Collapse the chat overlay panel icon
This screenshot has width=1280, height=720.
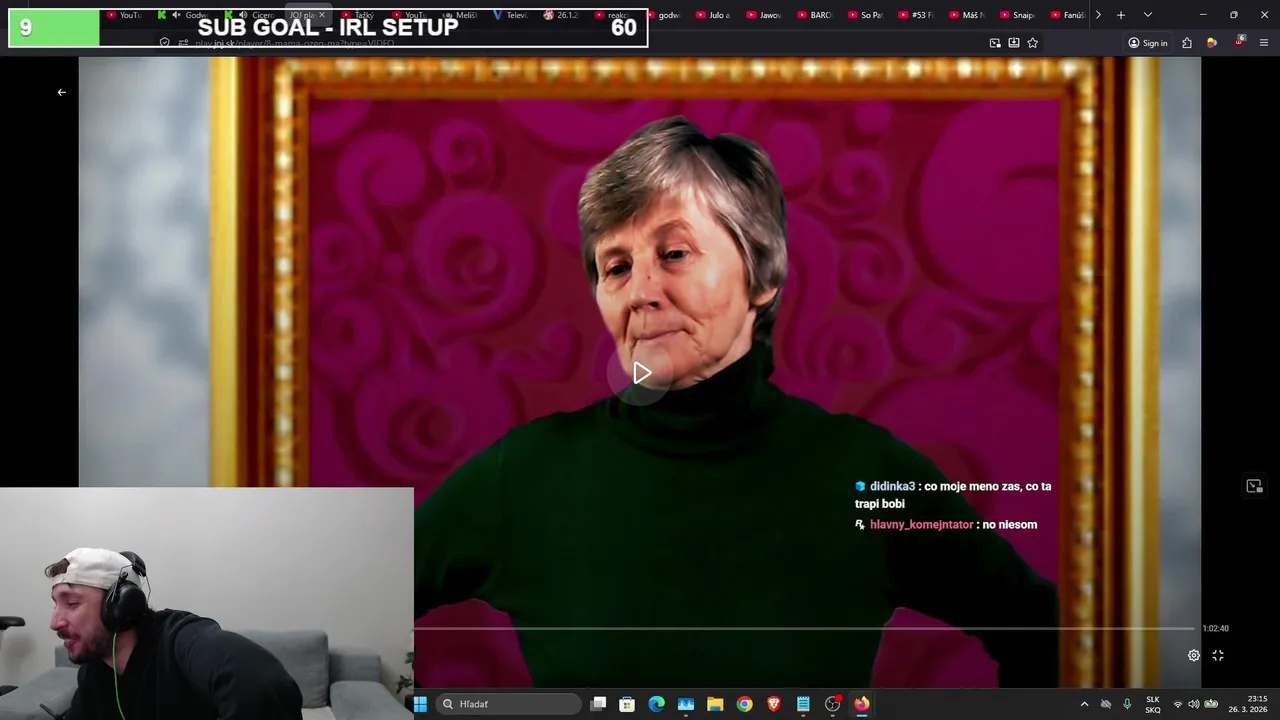click(1254, 486)
